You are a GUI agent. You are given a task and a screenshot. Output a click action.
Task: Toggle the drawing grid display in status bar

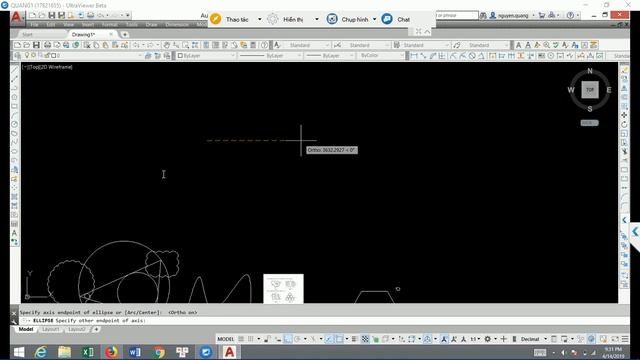pos(241,339)
